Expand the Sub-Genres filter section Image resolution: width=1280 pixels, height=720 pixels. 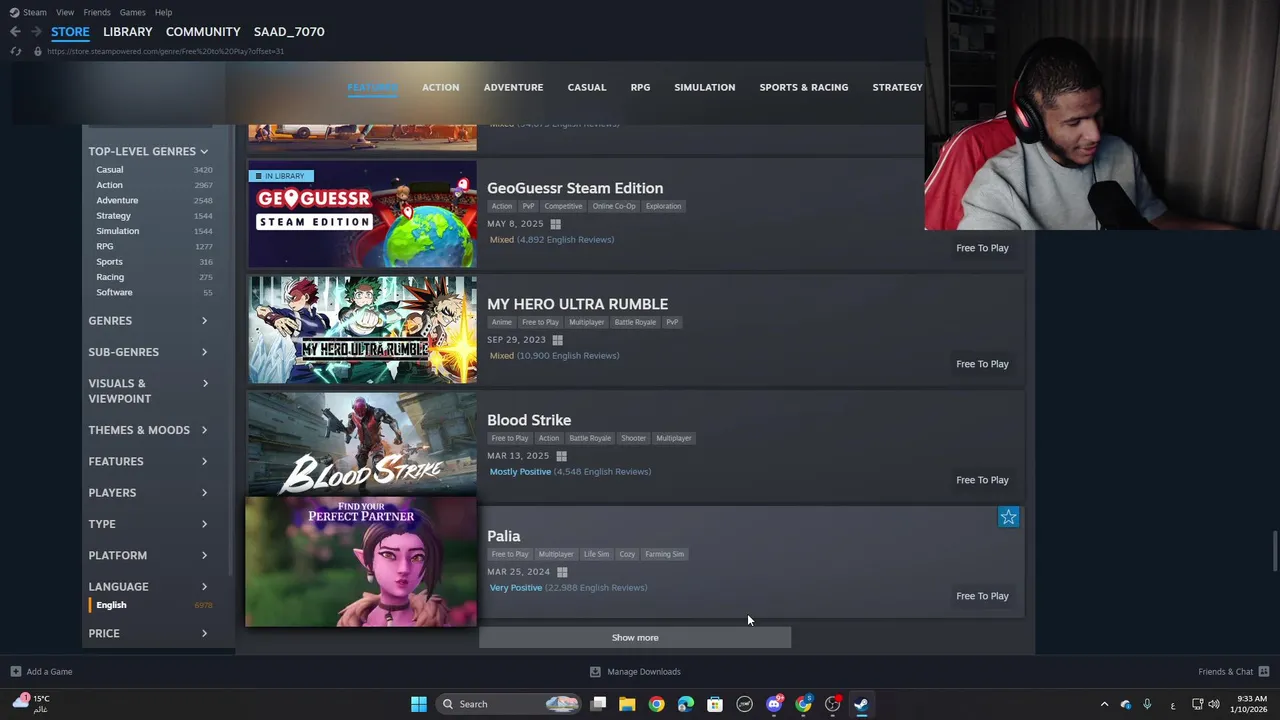[x=148, y=352]
